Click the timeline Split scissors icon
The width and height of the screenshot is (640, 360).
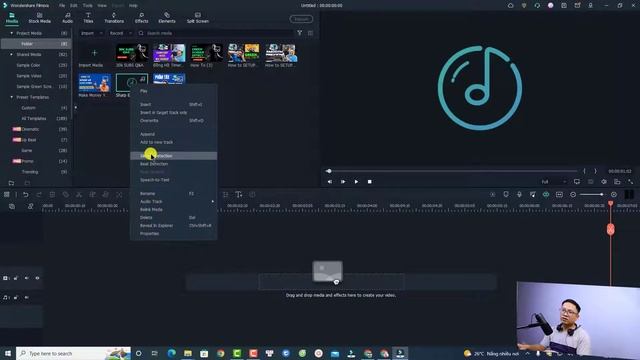79,195
